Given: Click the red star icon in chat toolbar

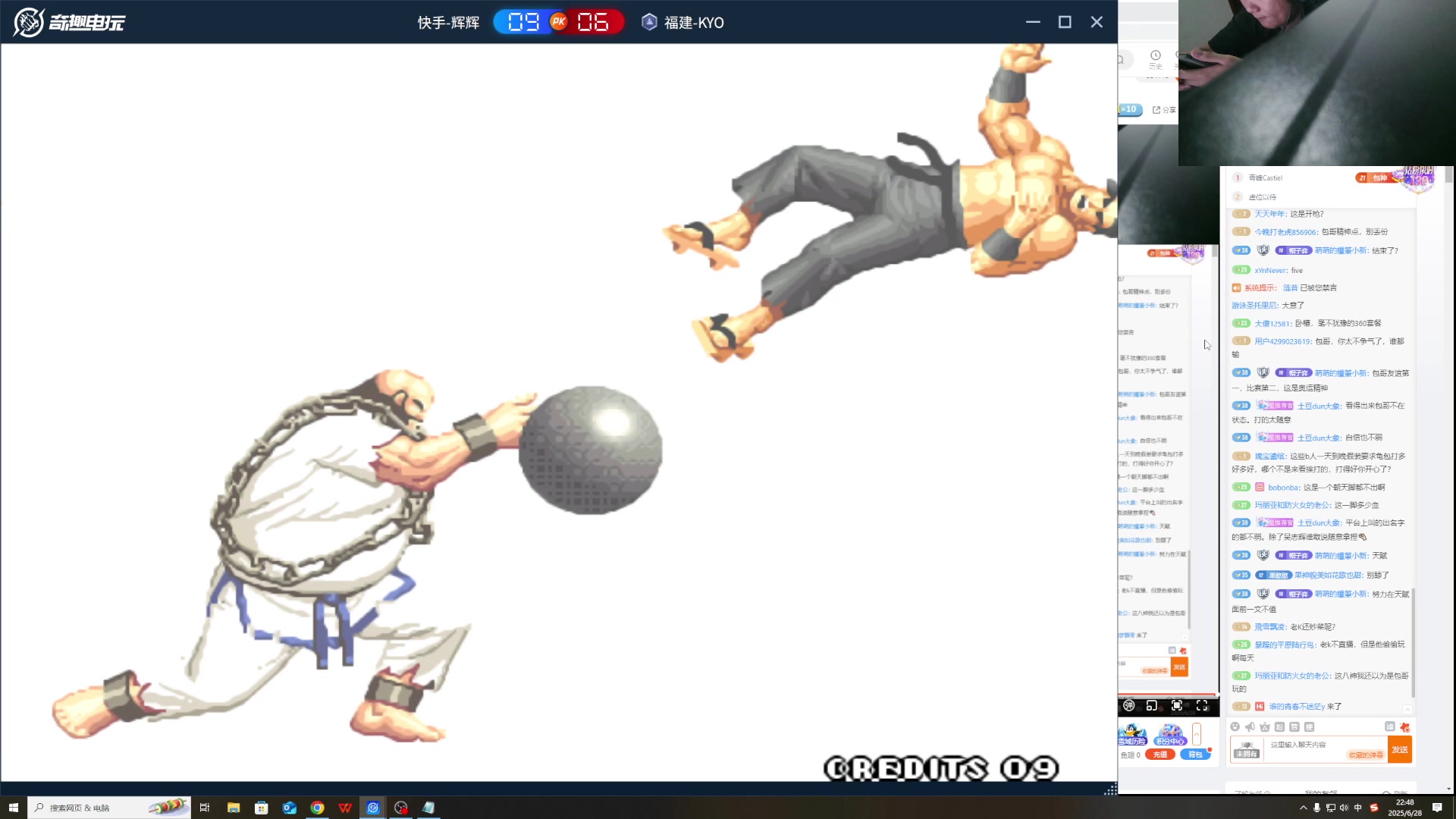Looking at the screenshot, I should tap(1404, 726).
